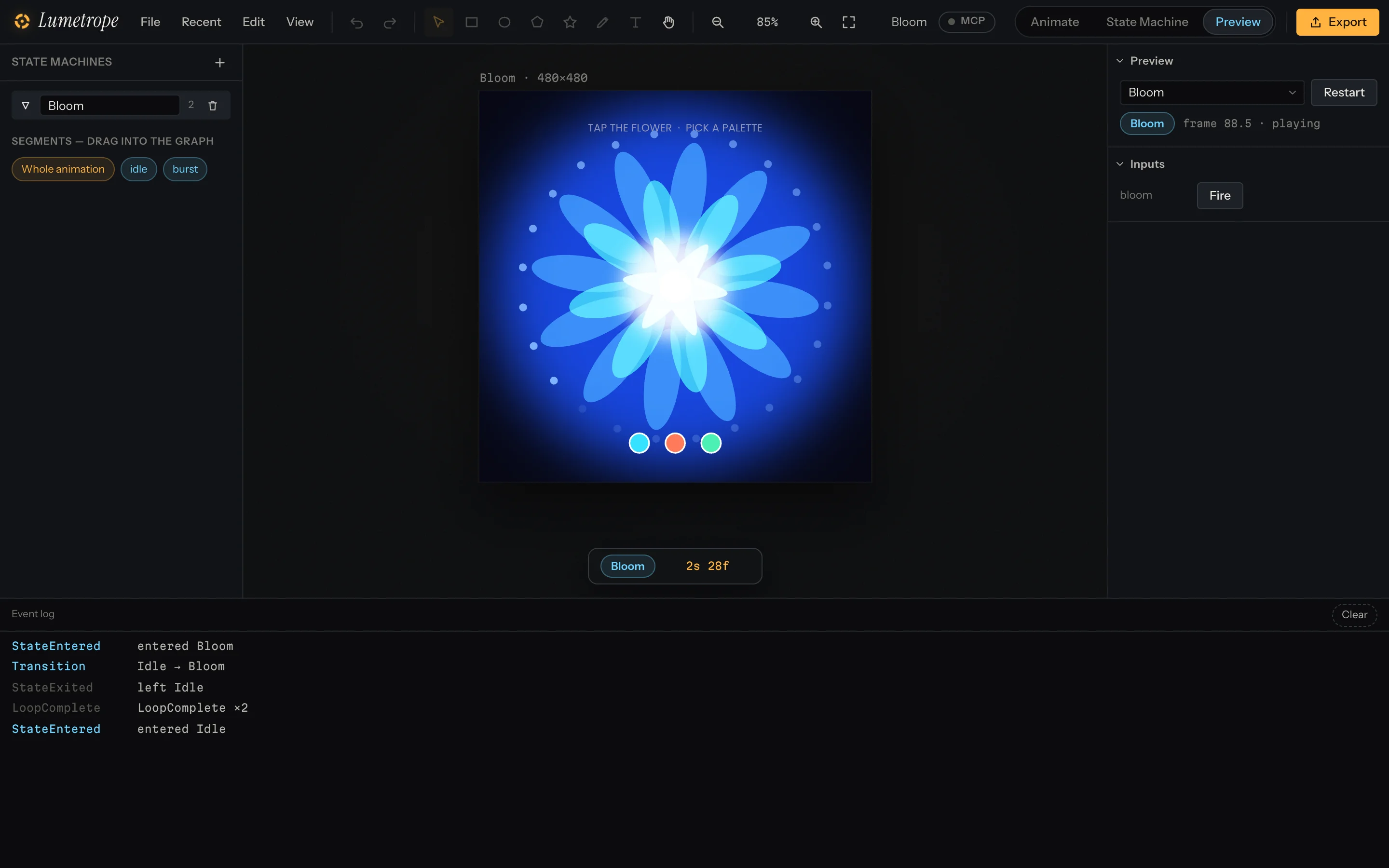This screenshot has height=868, width=1389.
Task: Click the '2s 28f' time readout
Action: coord(707,566)
